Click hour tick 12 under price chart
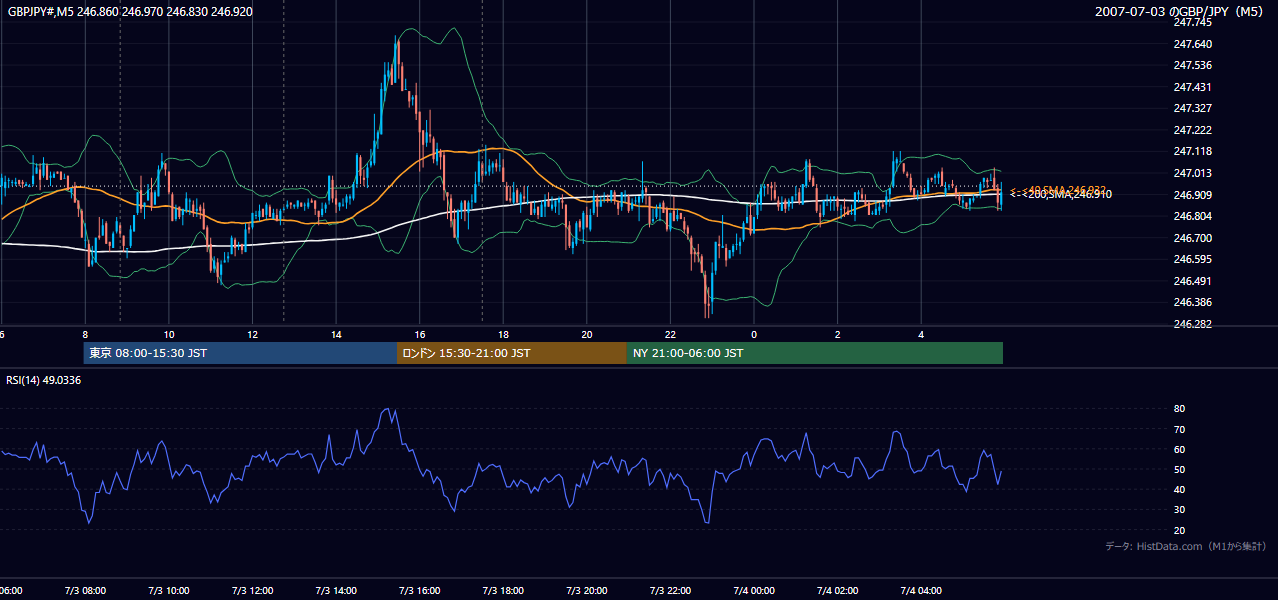The height and width of the screenshot is (600, 1278). [x=253, y=335]
